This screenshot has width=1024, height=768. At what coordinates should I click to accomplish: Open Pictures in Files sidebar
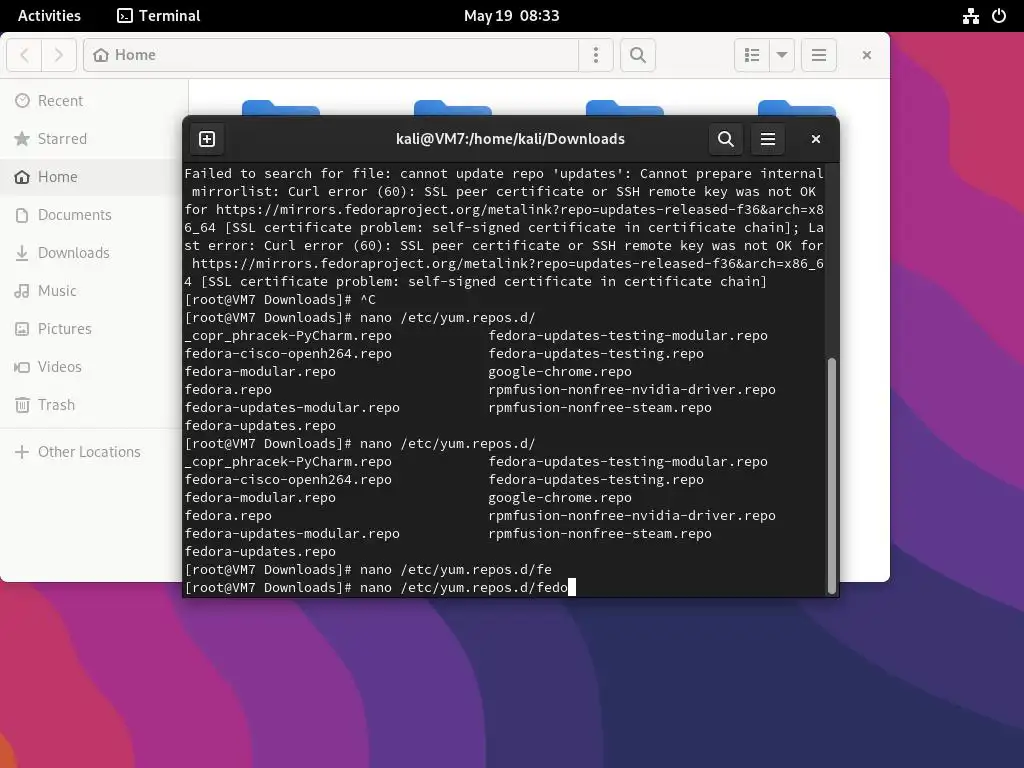click(x=94, y=328)
